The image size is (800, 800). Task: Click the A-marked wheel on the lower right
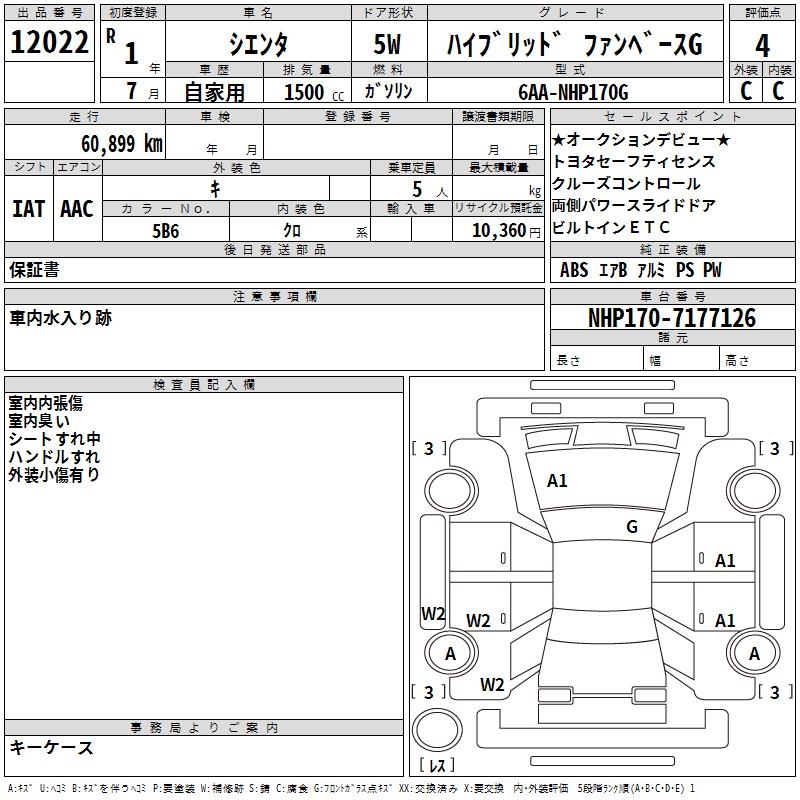(755, 653)
